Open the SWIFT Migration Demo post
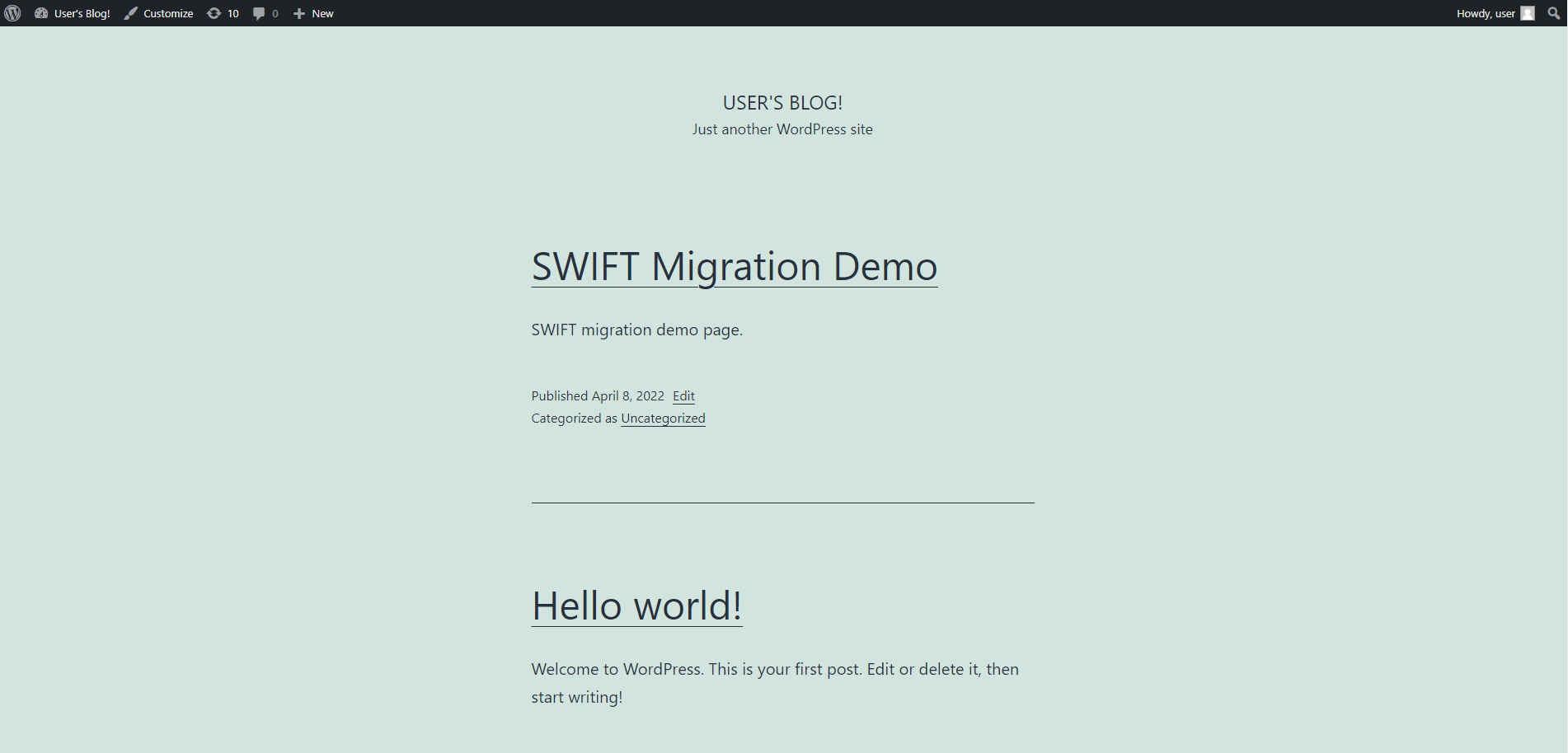The width and height of the screenshot is (1568, 753). [x=735, y=267]
